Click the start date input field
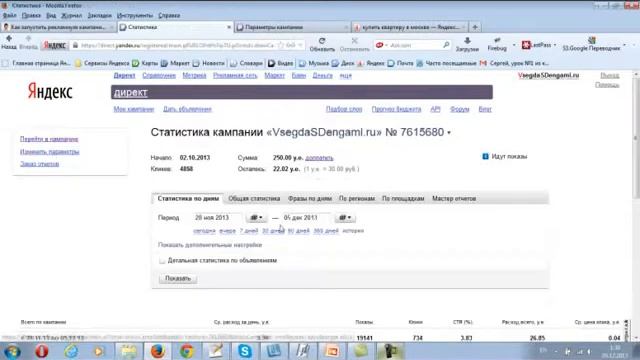640x360 pixels. [218, 218]
